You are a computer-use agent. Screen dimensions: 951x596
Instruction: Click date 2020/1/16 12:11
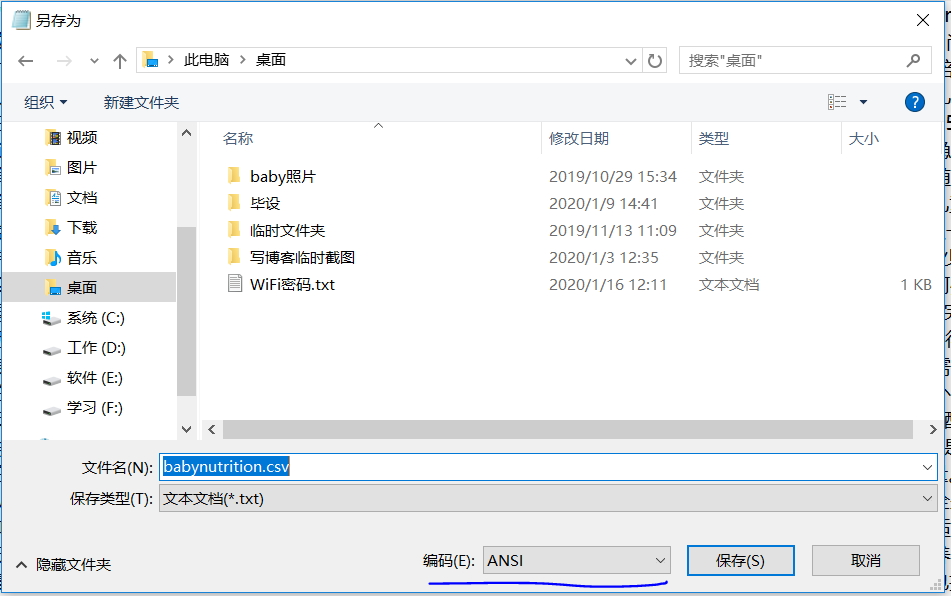(608, 284)
